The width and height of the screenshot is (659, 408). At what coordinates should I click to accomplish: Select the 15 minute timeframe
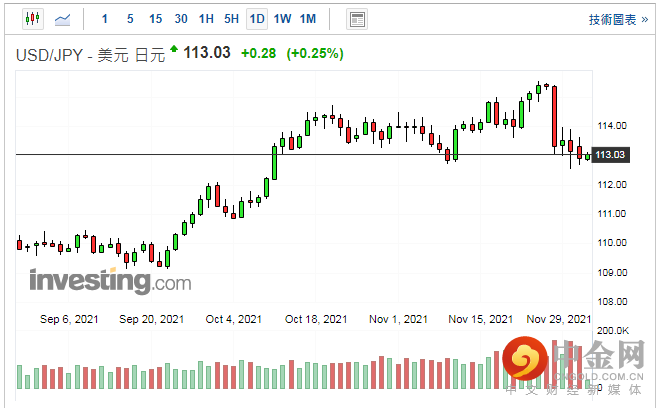point(156,19)
